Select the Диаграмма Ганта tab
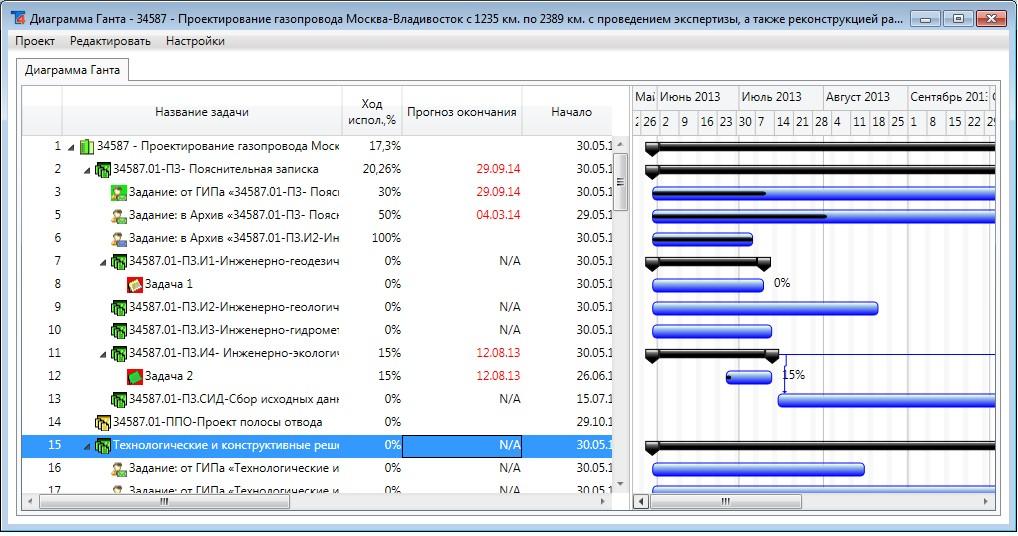 pos(72,70)
